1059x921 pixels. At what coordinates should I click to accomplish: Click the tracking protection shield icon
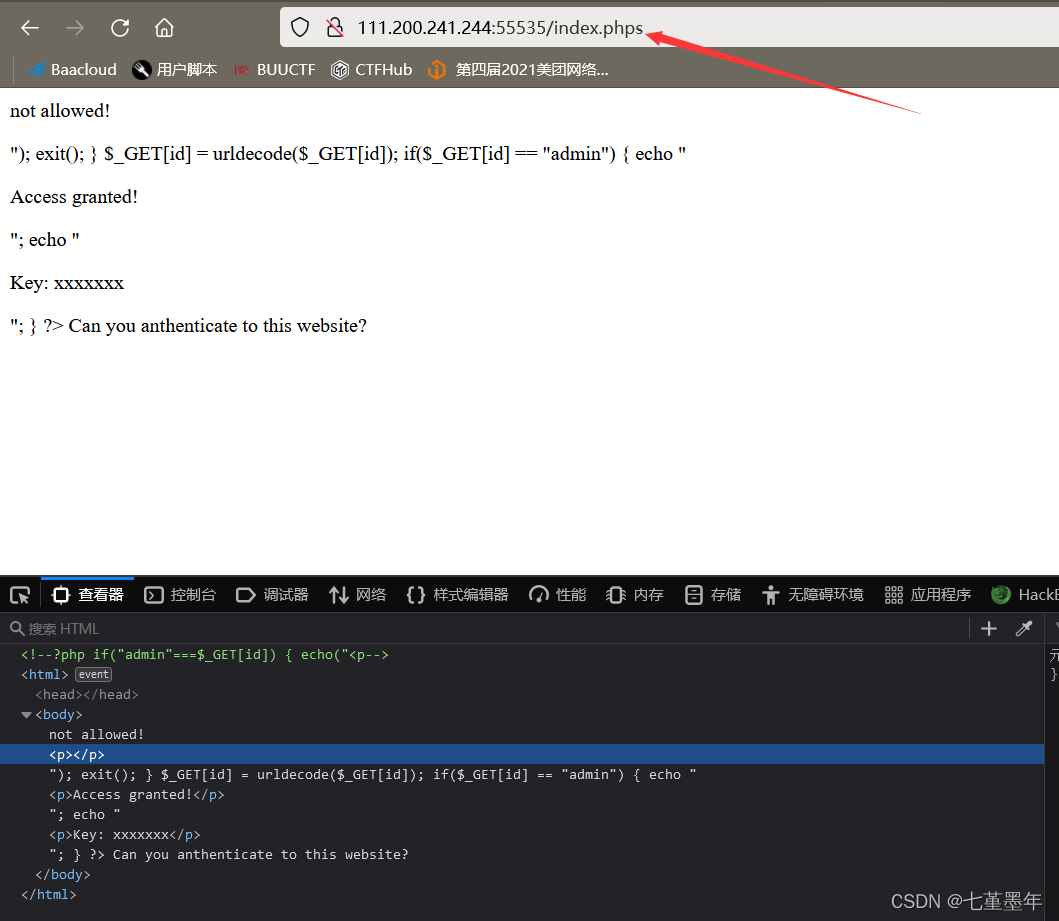tap(300, 28)
